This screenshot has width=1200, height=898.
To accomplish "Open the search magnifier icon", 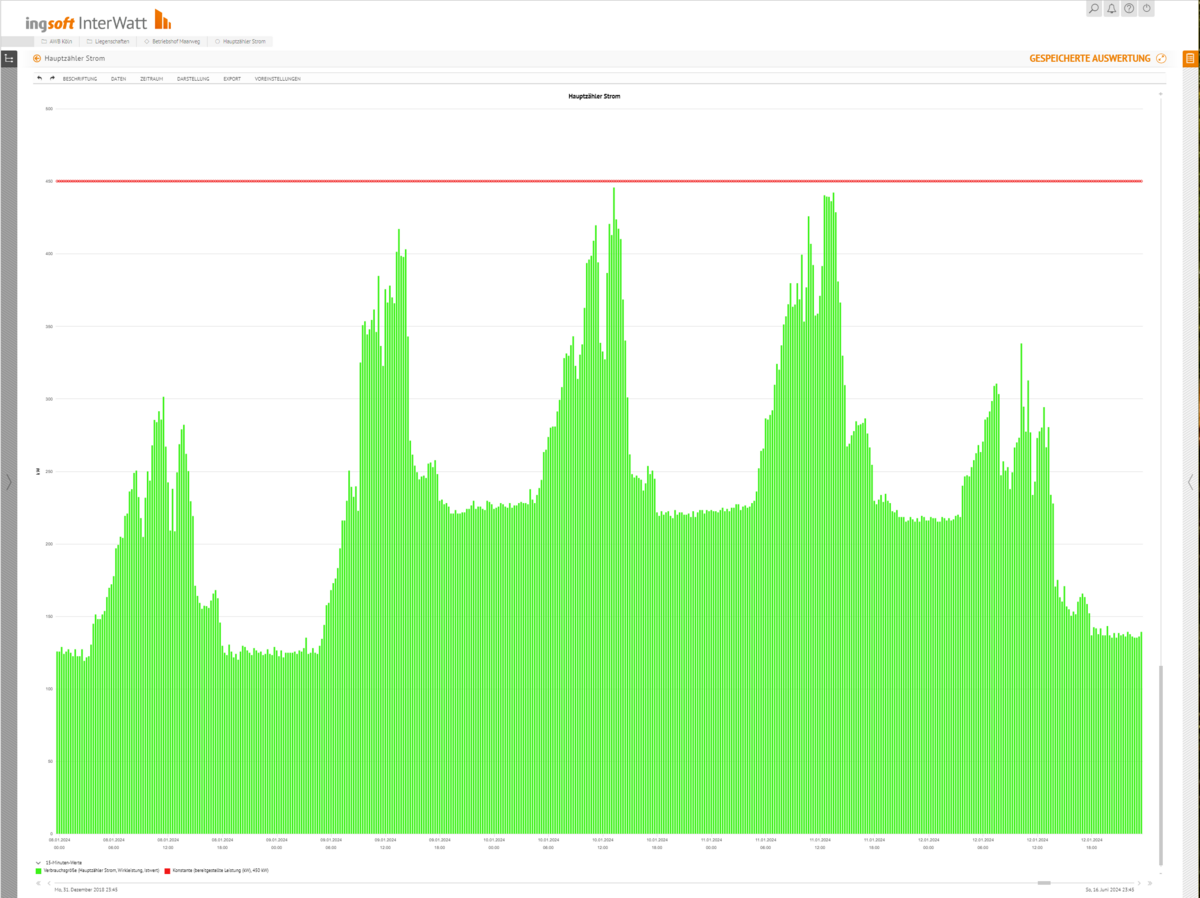I will tap(1094, 9).
